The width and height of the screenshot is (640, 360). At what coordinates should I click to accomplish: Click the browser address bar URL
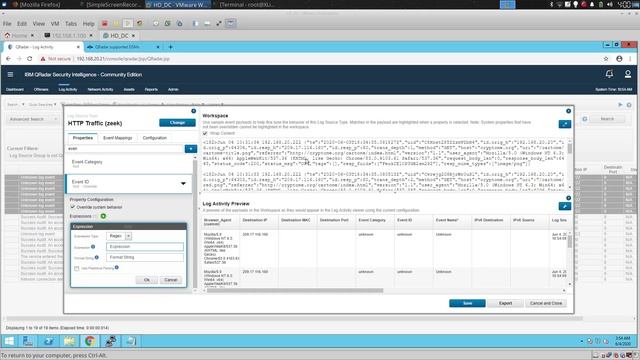pyautogui.click(x=123, y=59)
